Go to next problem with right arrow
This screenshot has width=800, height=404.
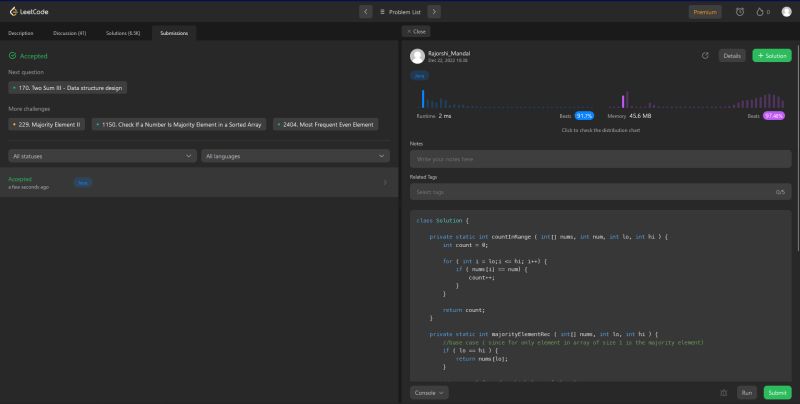click(x=433, y=12)
